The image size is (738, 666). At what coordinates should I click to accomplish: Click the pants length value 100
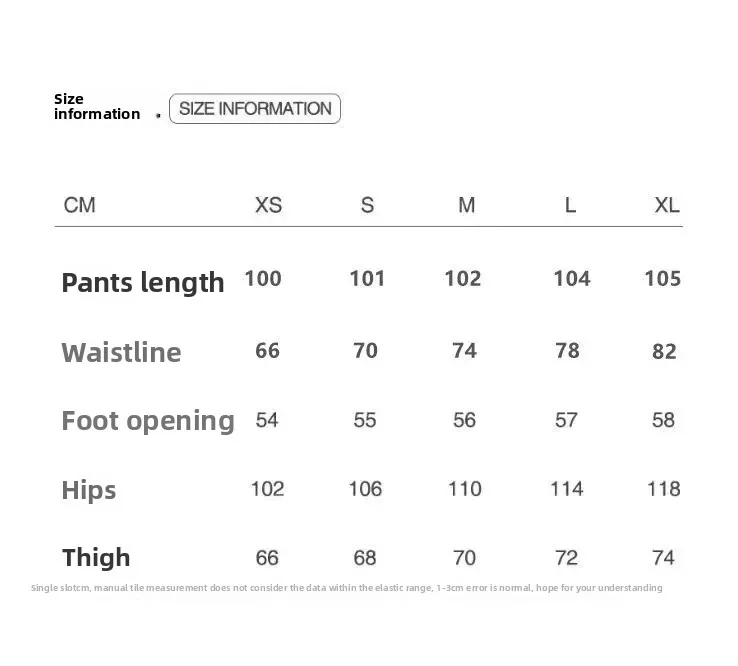coord(263,278)
